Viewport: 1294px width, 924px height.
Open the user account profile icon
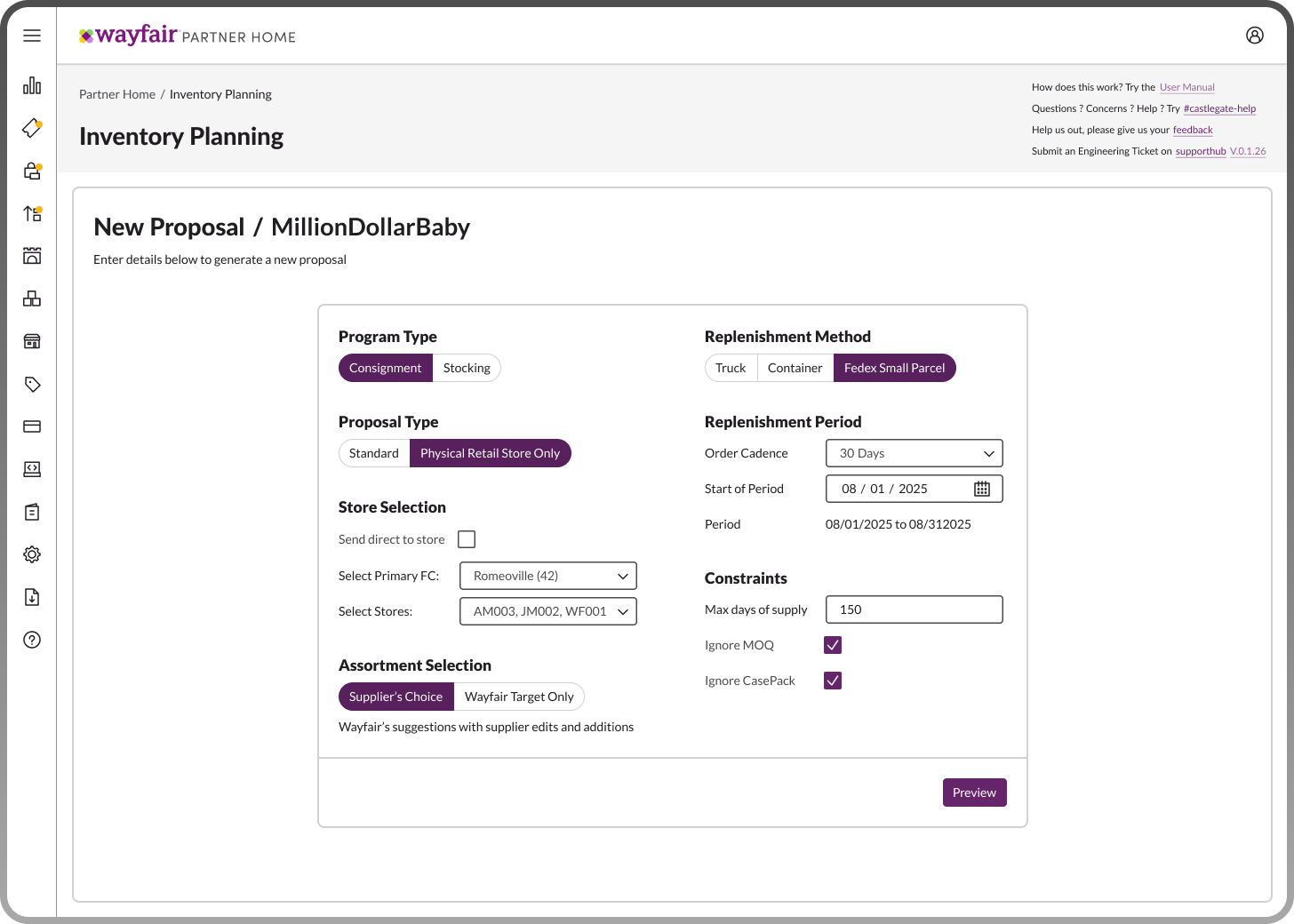[x=1255, y=36]
